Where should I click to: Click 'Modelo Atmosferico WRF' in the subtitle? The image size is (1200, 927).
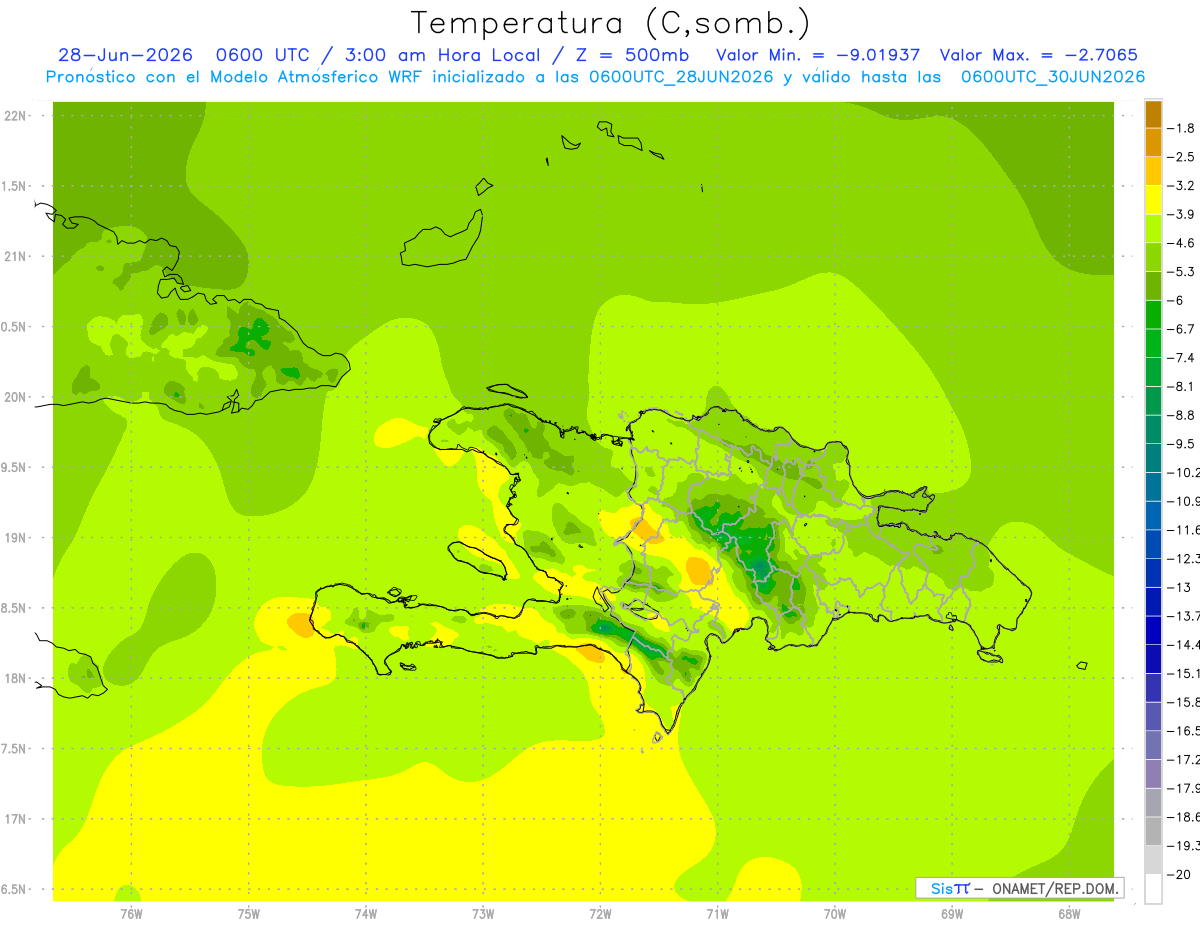(316, 77)
